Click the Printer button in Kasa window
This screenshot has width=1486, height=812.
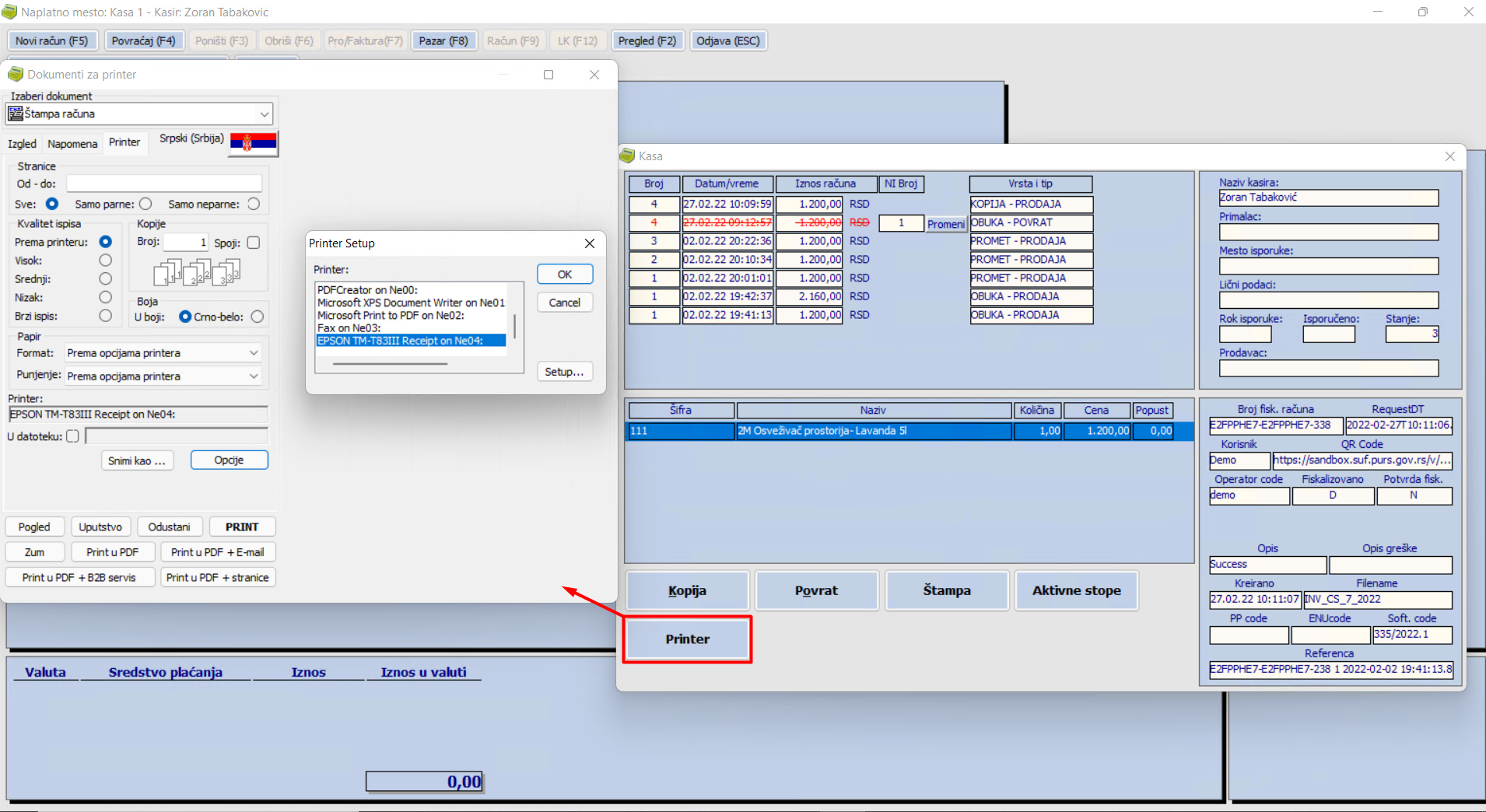click(x=688, y=639)
